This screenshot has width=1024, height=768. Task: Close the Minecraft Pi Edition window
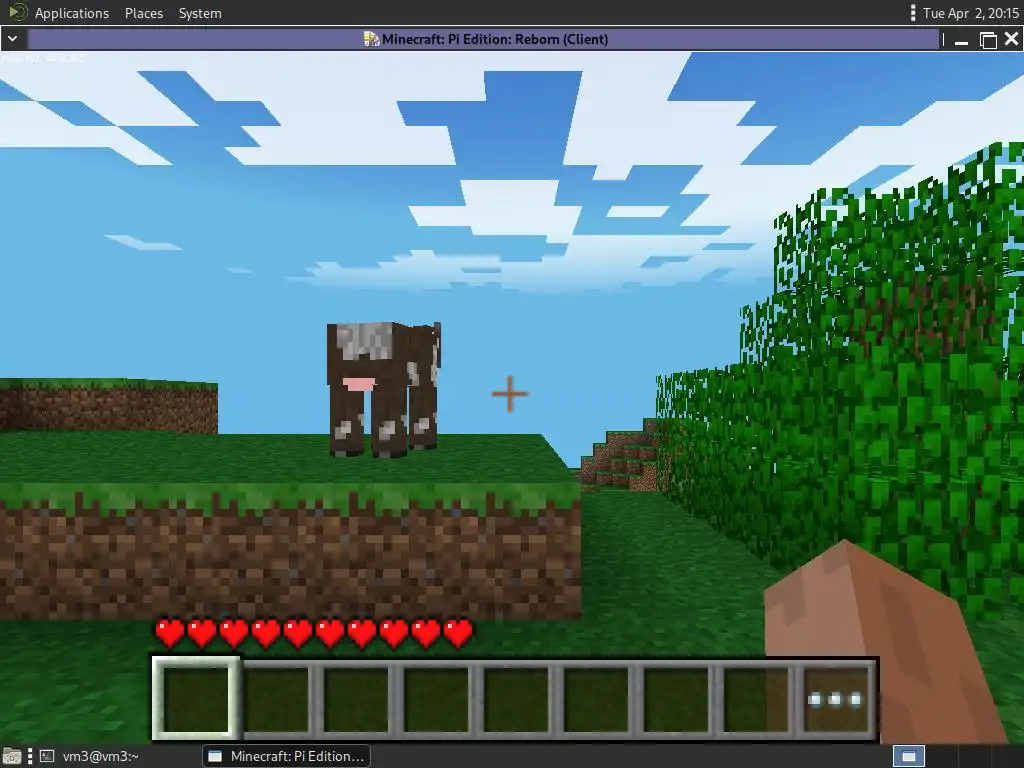click(1012, 39)
